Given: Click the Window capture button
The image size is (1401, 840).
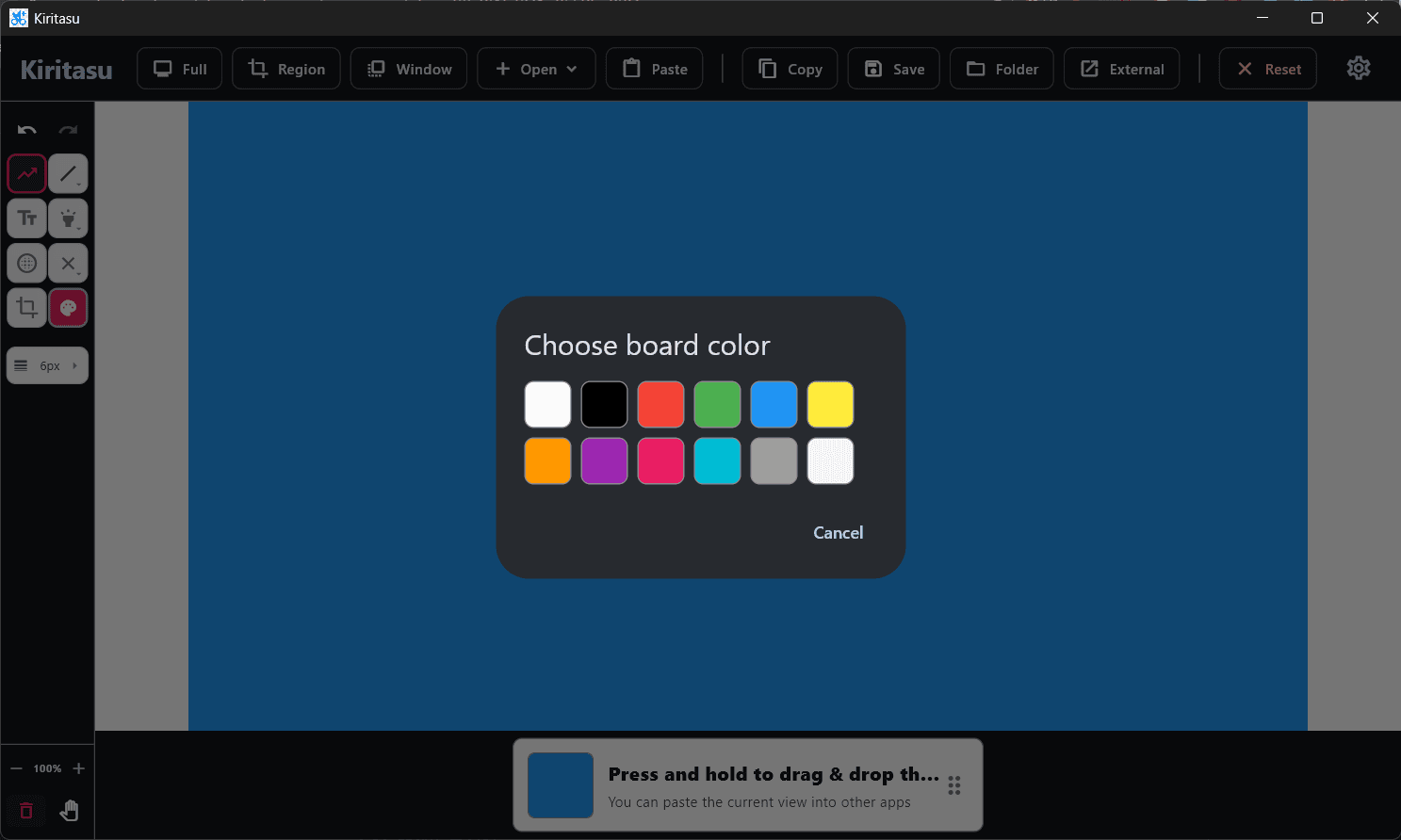Looking at the screenshot, I should pos(409,69).
